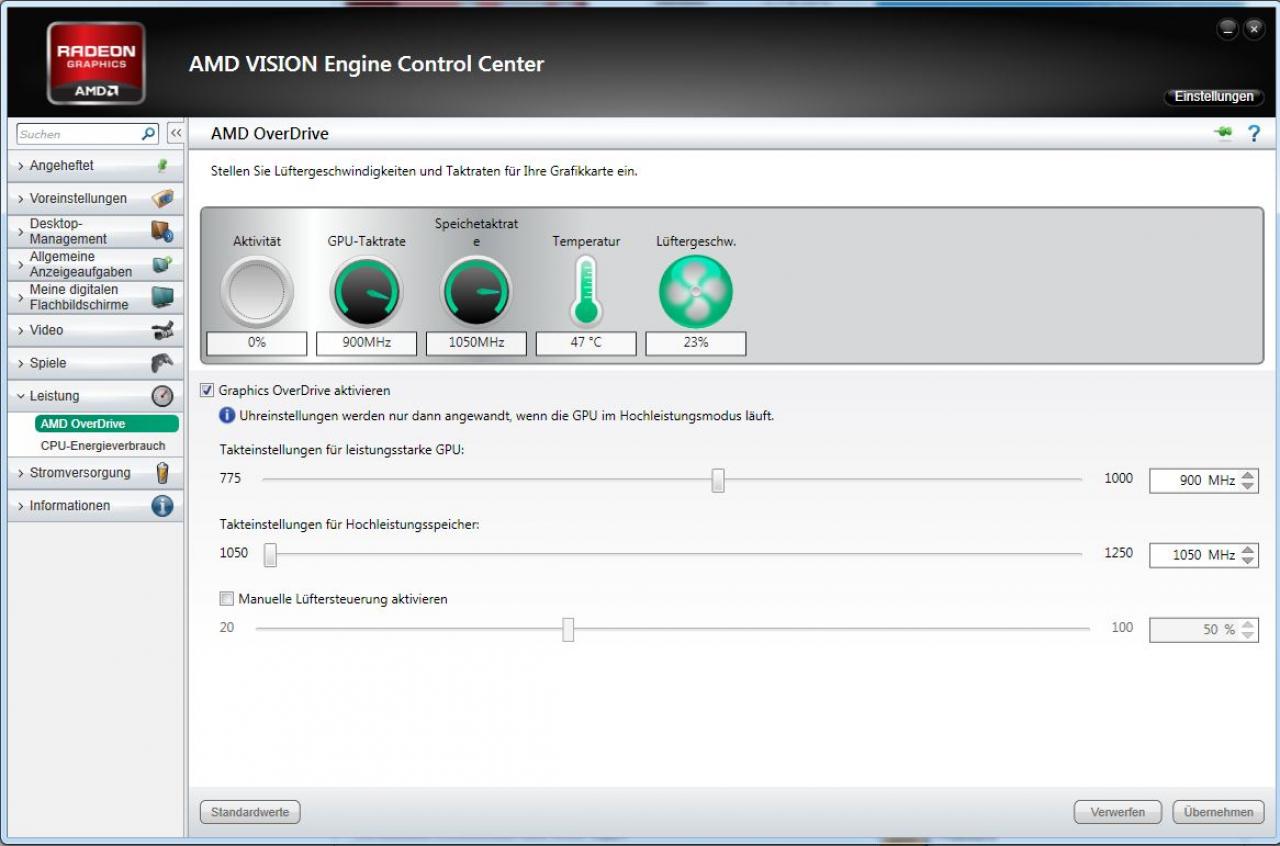Minimize the Control Center window
This screenshot has height=846, width=1280.
coord(1227,30)
